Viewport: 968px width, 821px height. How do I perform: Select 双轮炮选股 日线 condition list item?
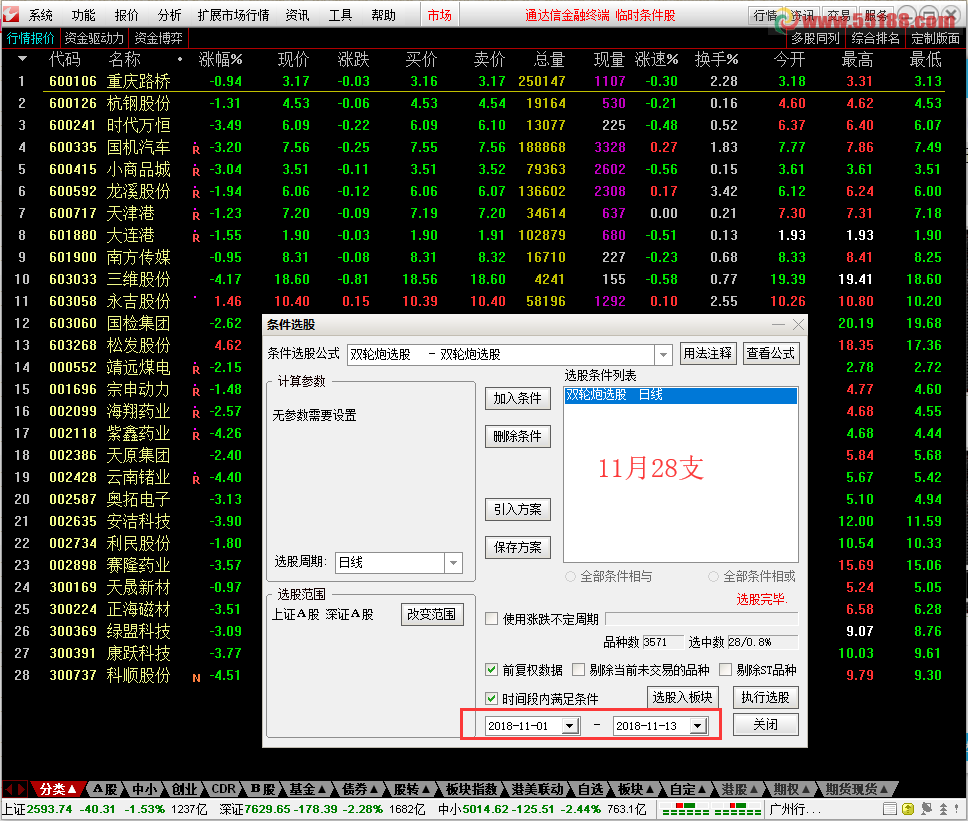click(x=680, y=395)
